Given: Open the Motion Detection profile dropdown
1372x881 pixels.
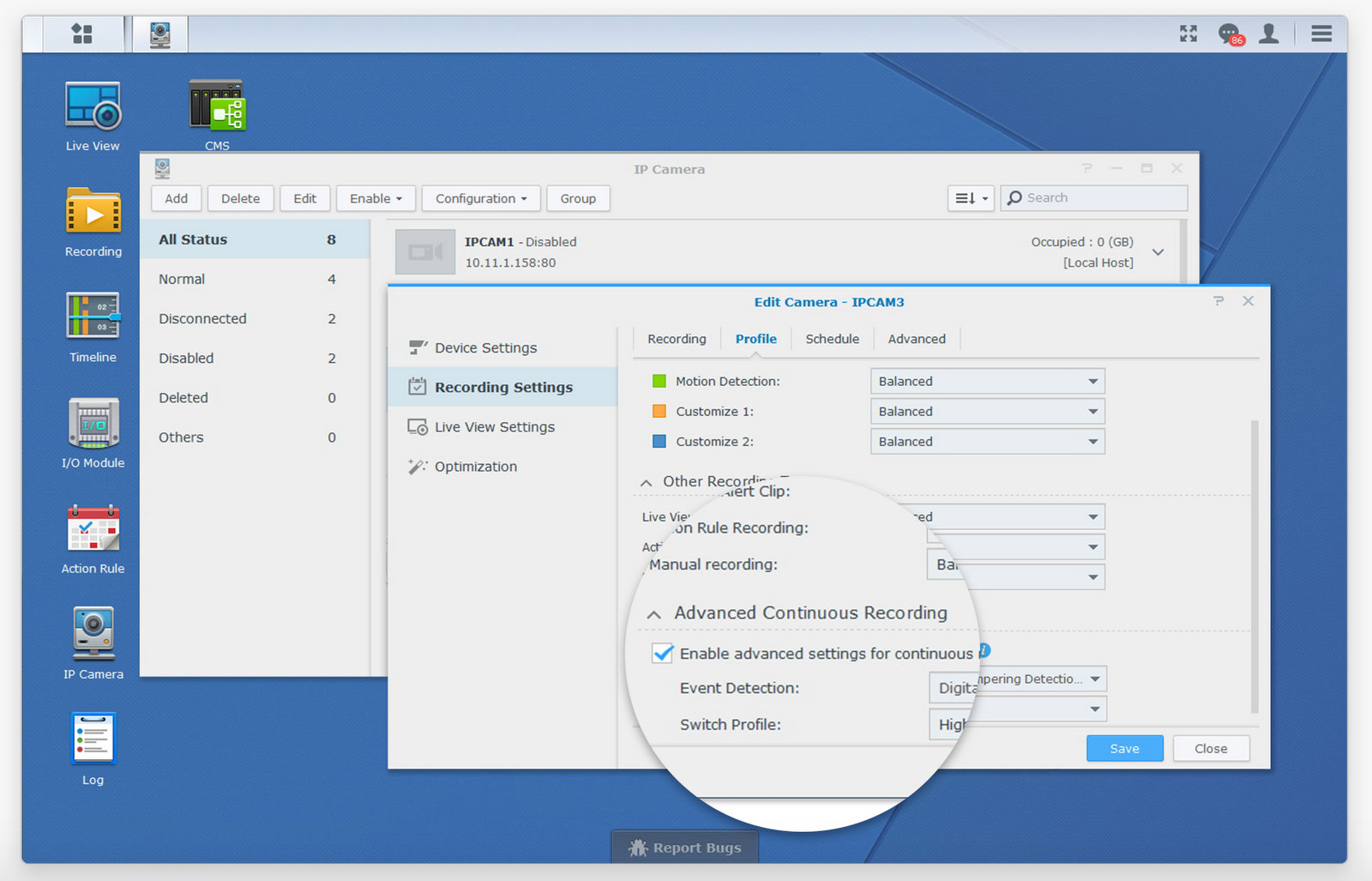Looking at the screenshot, I should point(987,381).
